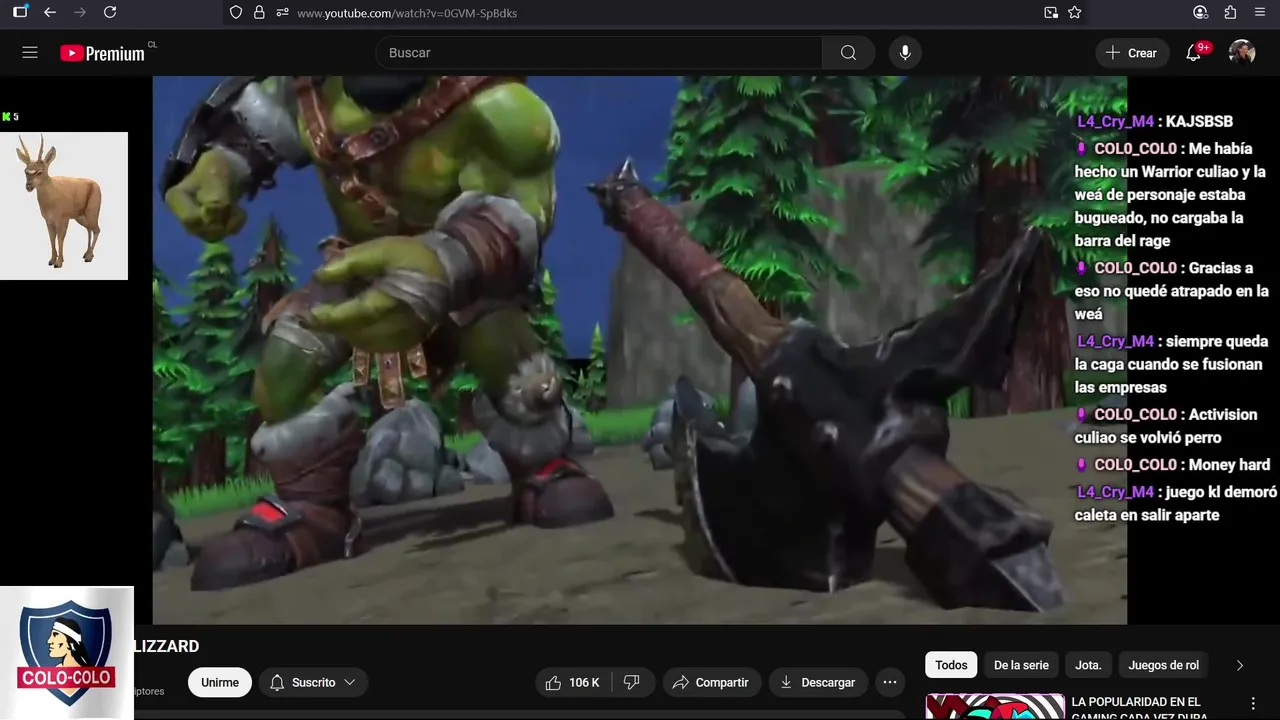The image size is (1280, 720).
Task: Show site security padlock info
Action: click(259, 12)
